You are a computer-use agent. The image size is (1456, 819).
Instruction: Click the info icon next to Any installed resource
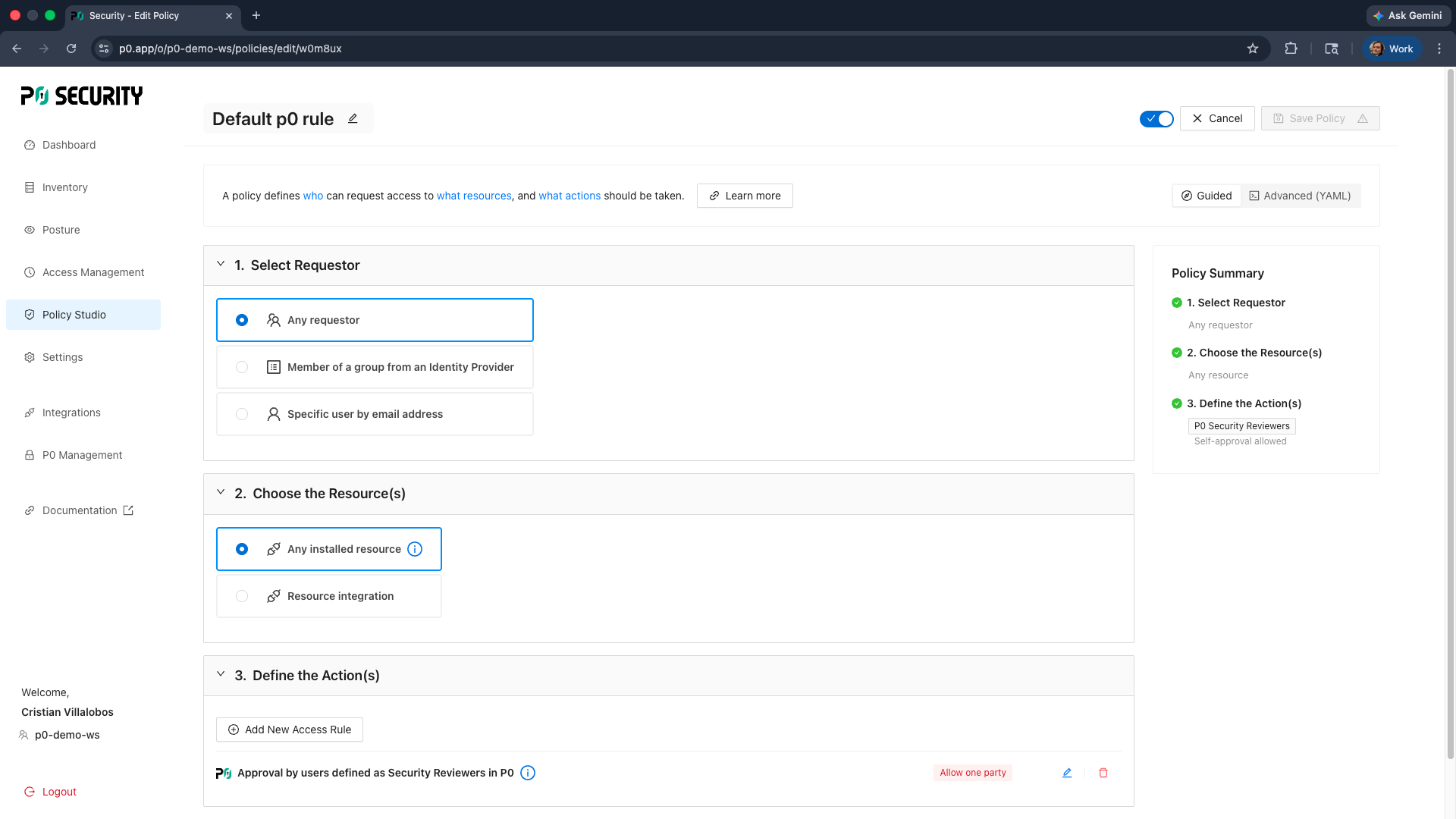tap(415, 549)
